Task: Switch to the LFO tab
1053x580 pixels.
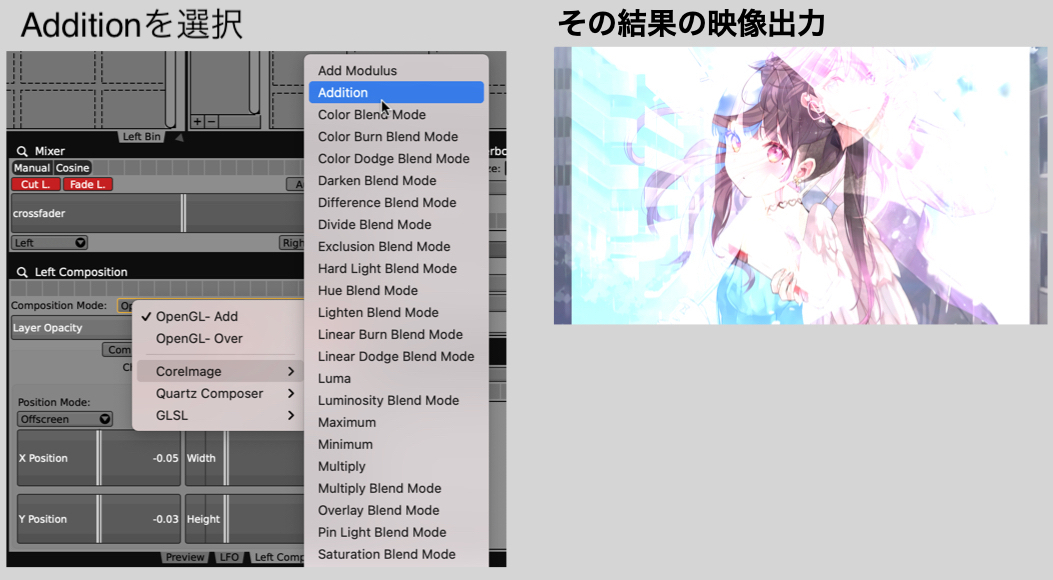Action: pyautogui.click(x=229, y=557)
